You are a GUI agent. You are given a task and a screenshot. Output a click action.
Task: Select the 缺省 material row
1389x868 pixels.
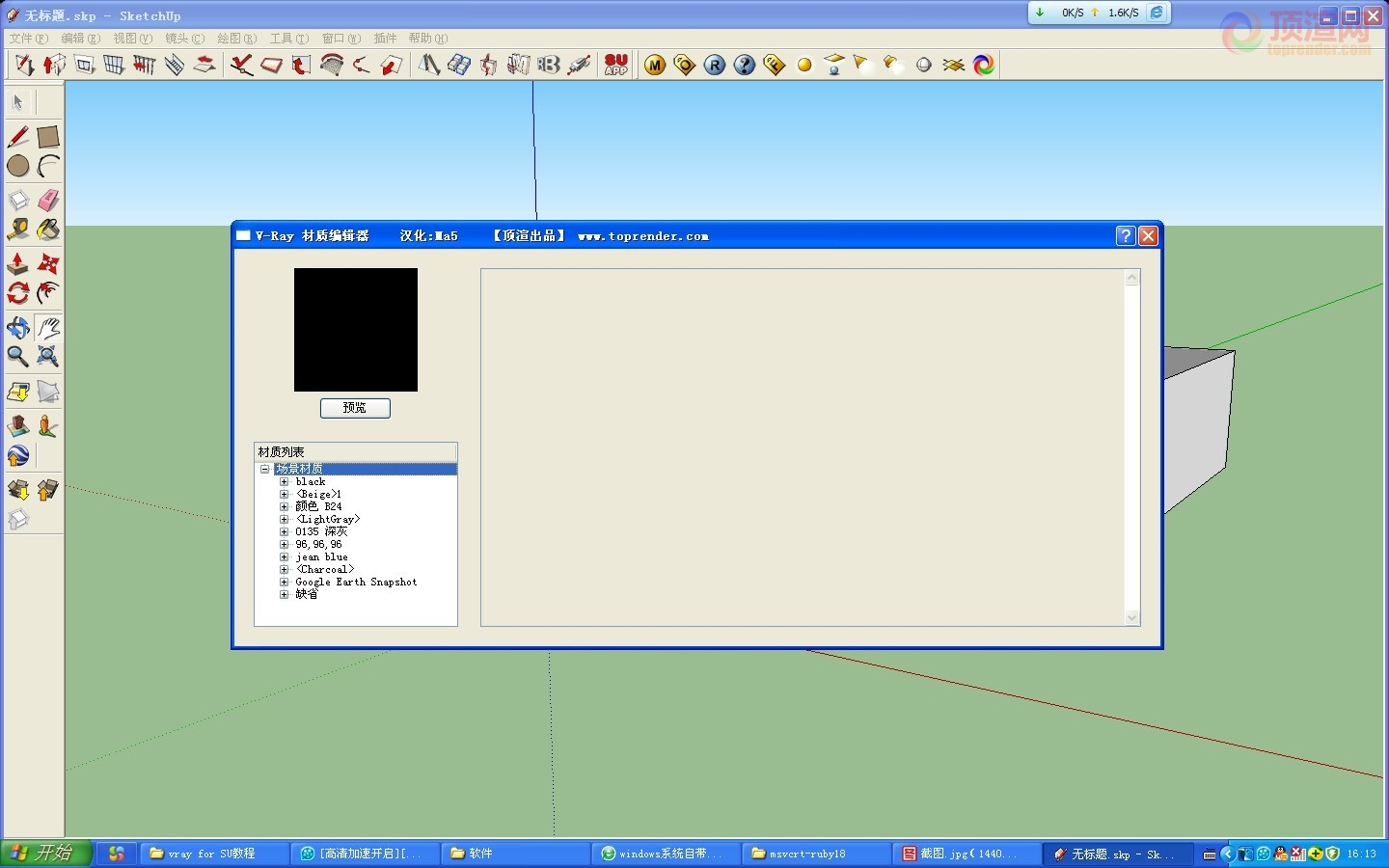pyautogui.click(x=307, y=594)
